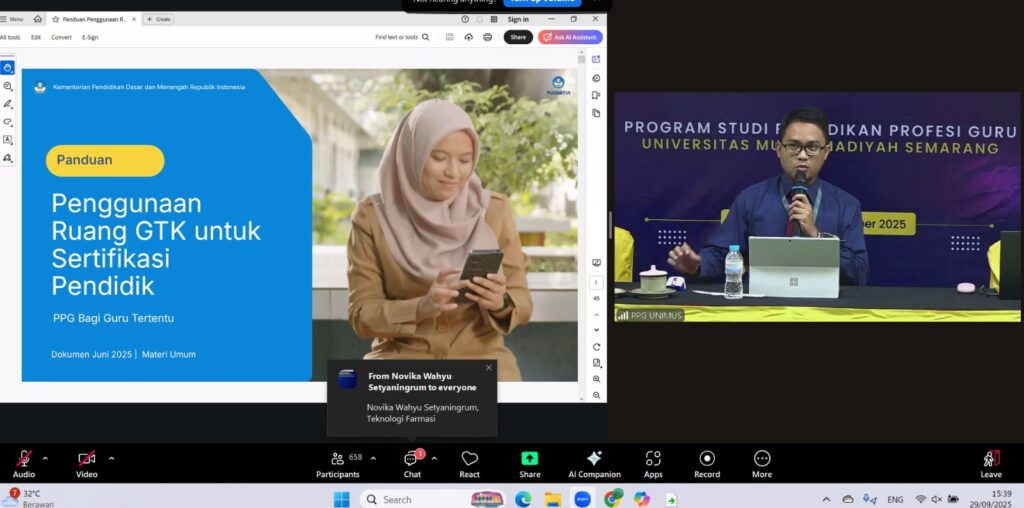This screenshot has height=508, width=1024.
Task: Start video with the Video button
Action: point(86,459)
